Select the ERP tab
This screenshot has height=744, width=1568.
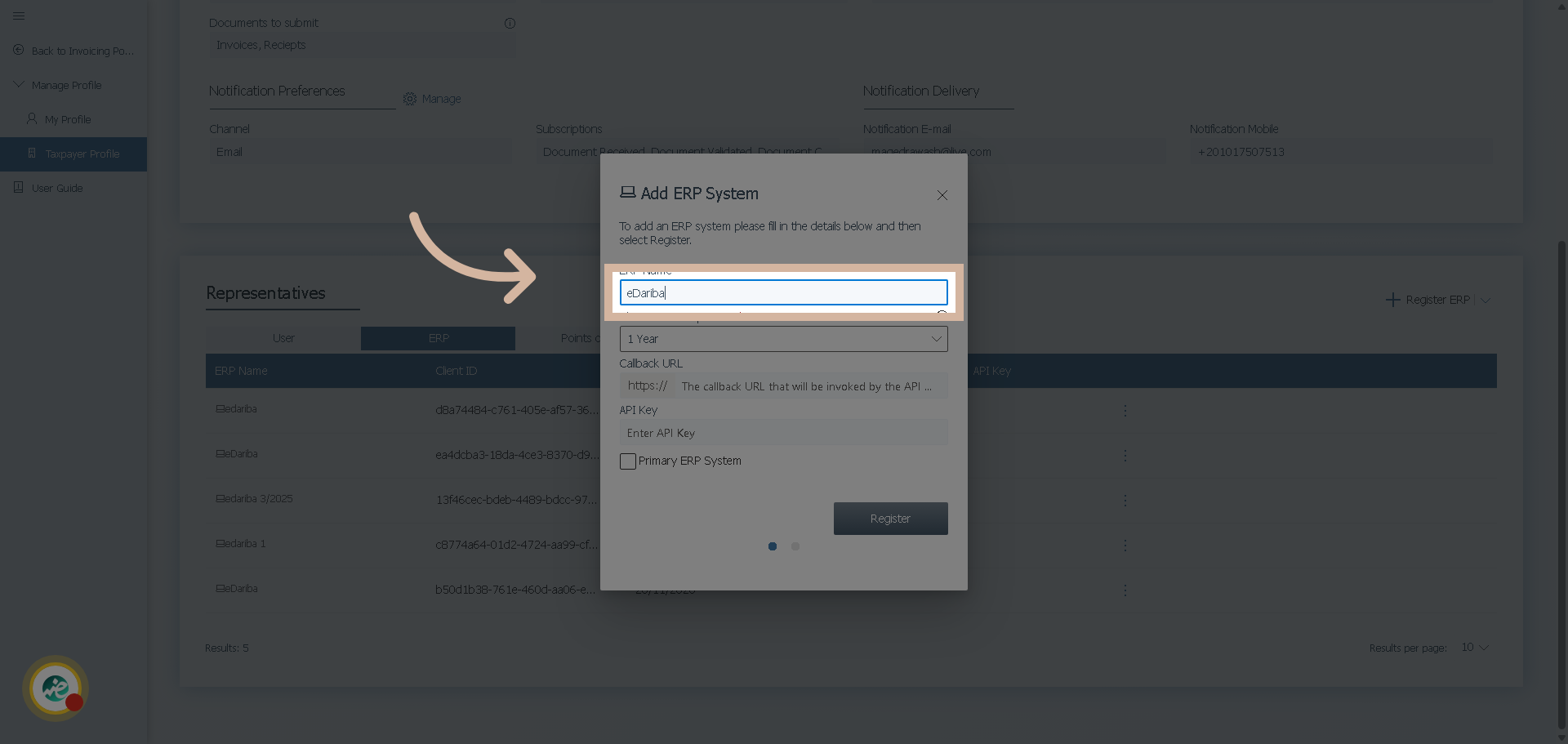(439, 338)
